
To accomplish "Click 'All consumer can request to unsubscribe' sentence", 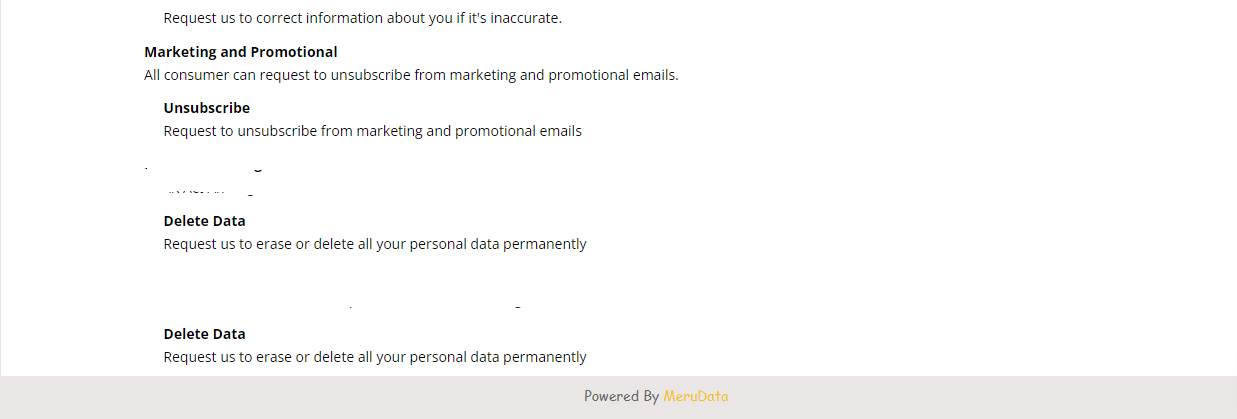I will (411, 75).
